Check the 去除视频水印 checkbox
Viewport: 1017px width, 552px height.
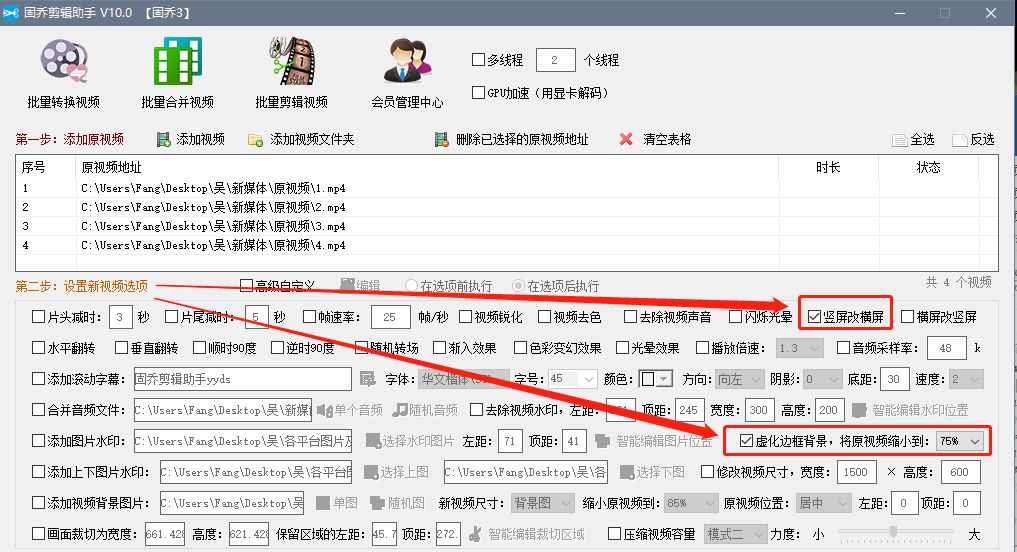[x=476, y=410]
